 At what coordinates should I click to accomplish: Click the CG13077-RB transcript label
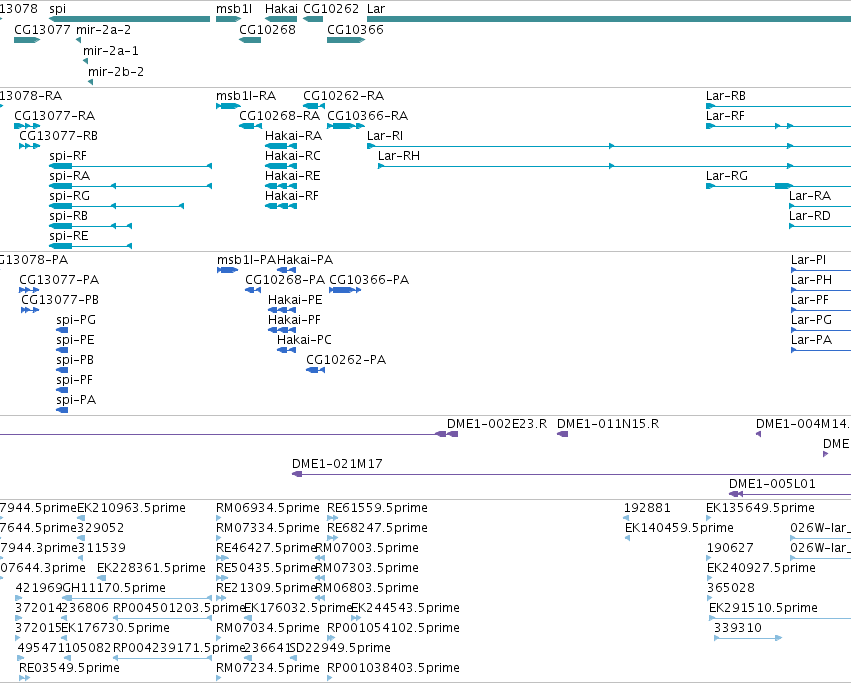(x=58, y=136)
